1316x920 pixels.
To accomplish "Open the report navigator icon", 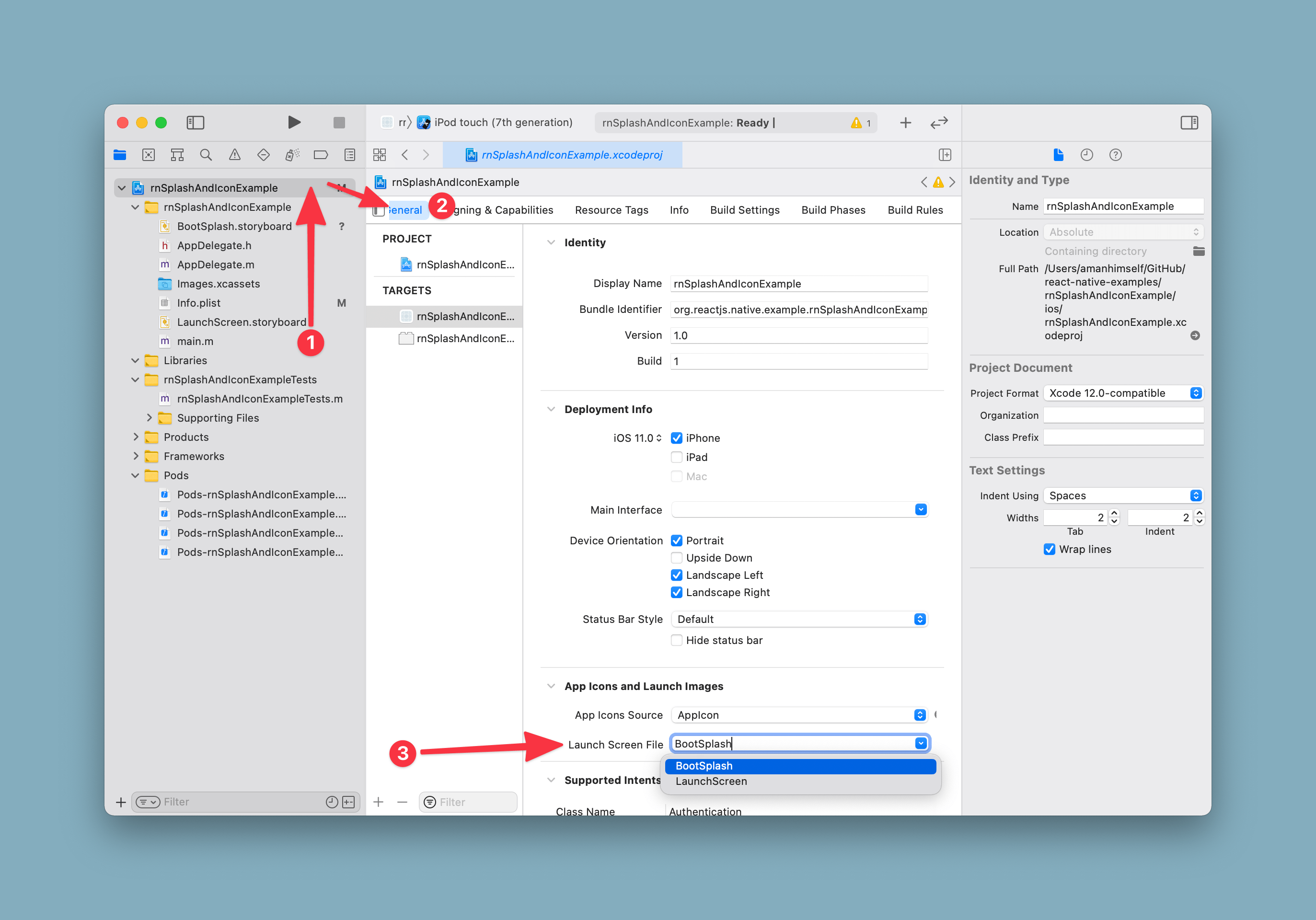I will click(x=350, y=155).
